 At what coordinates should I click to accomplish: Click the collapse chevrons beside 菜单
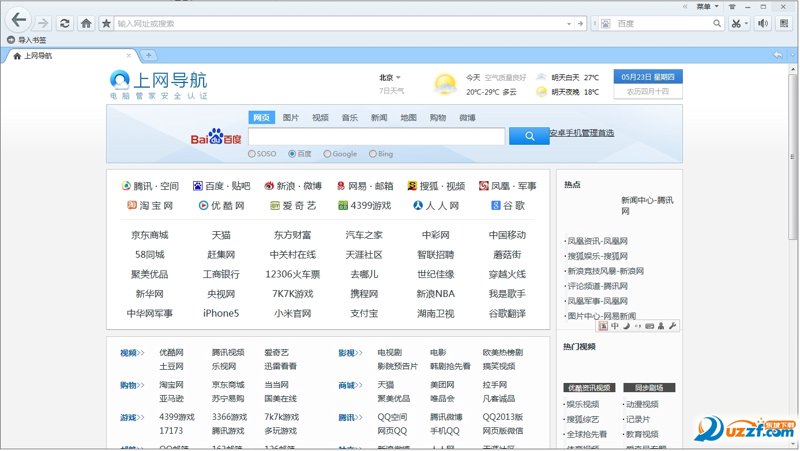pos(685,7)
